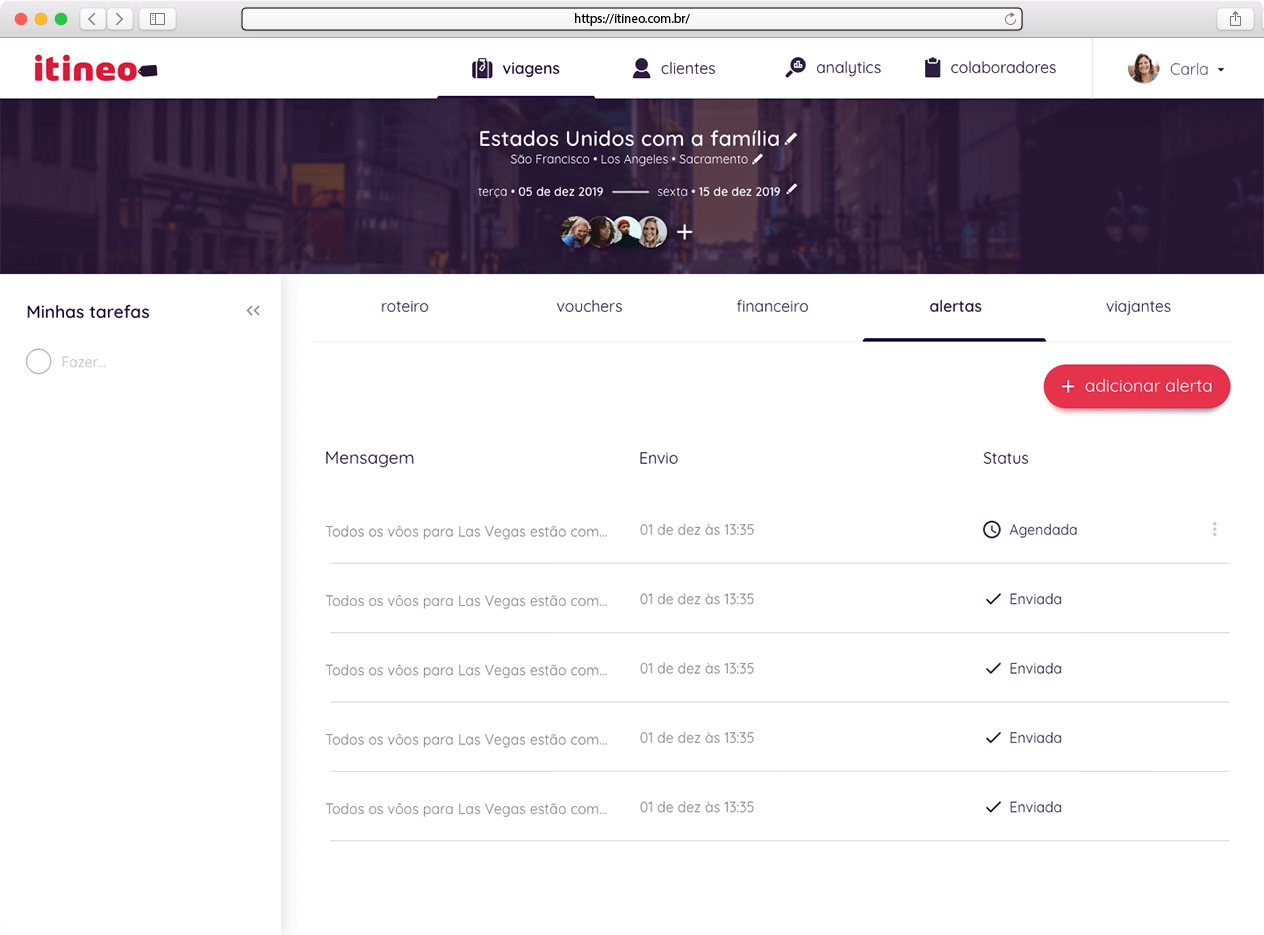1264x935 pixels.
Task: Click the start date terça 05 de dez 2019
Action: tap(541, 191)
